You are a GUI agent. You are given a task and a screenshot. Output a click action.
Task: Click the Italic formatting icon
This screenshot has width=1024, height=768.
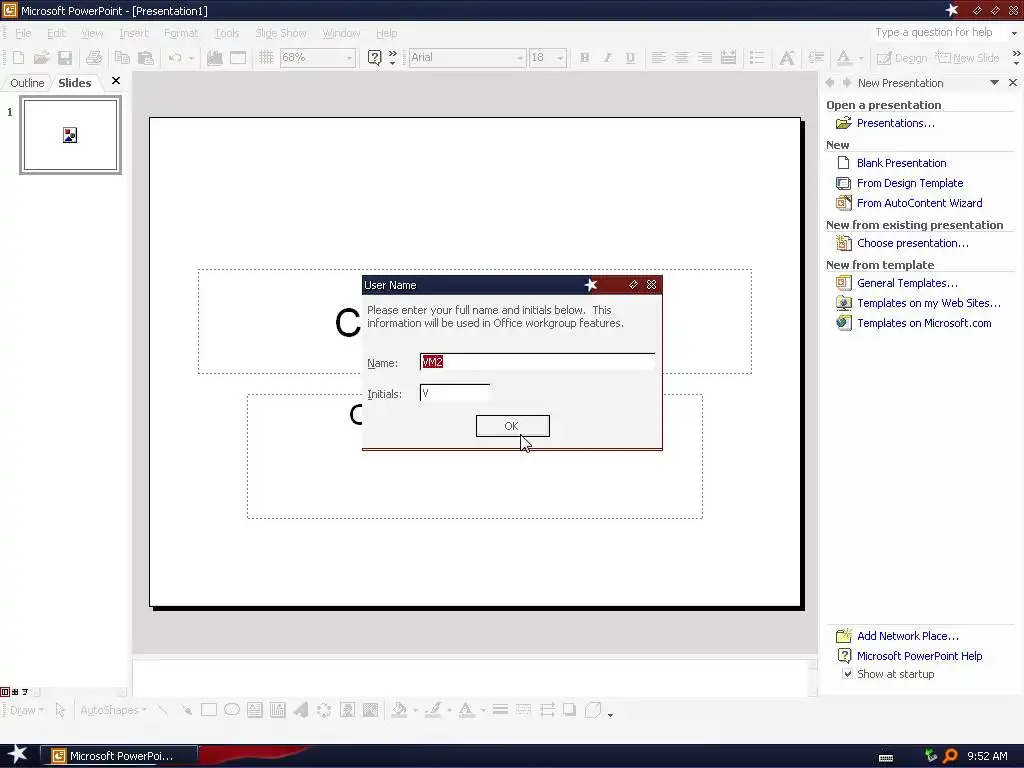tap(607, 57)
